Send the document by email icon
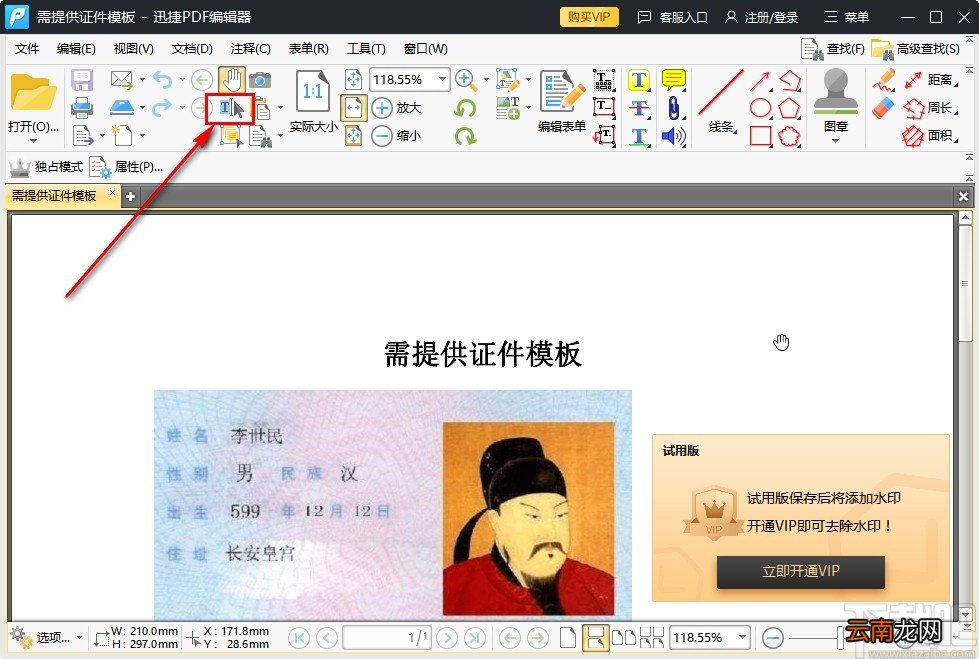This screenshot has height=659, width=979. click(121, 80)
